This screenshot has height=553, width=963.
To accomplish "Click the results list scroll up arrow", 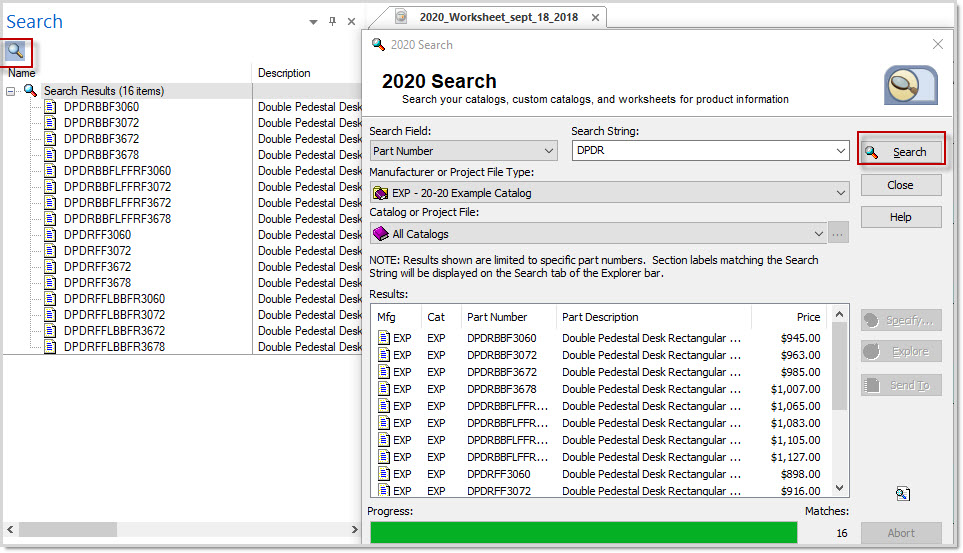I will click(x=840, y=315).
